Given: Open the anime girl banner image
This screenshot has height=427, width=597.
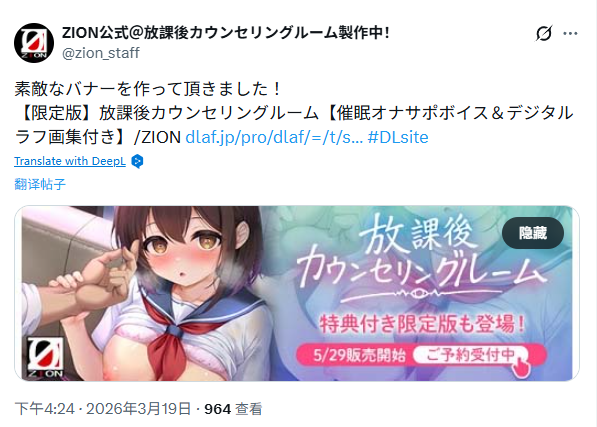Looking at the screenshot, I should [x=297, y=293].
